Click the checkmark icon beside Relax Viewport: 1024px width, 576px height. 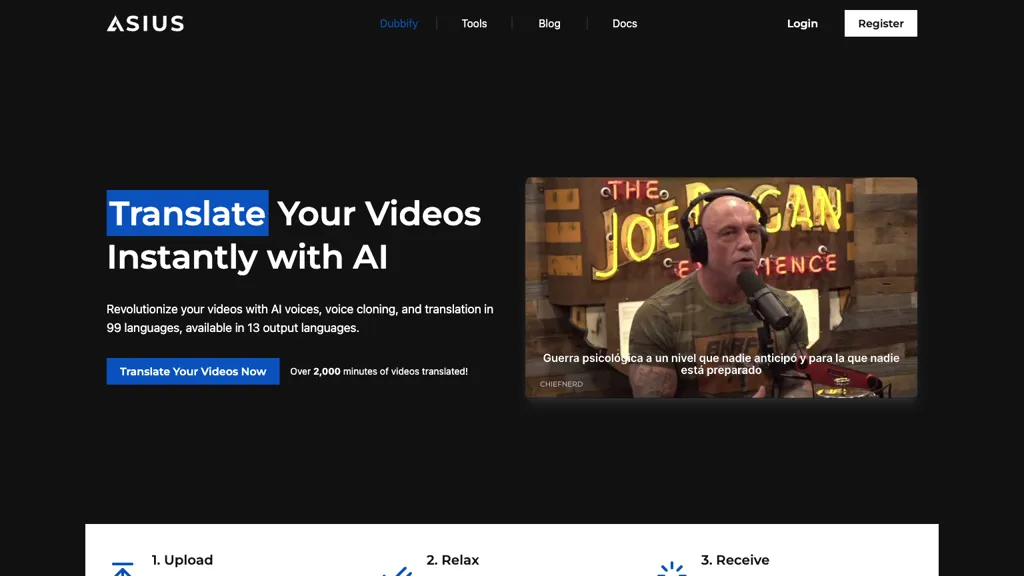click(x=397, y=571)
